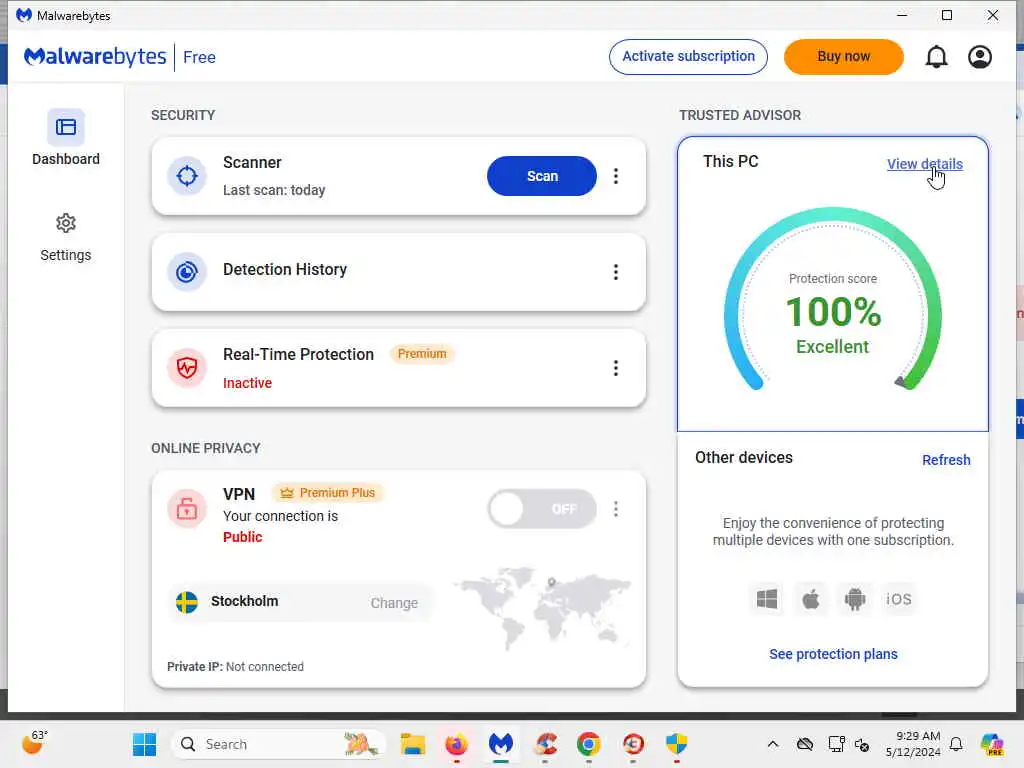Viewport: 1024px width, 768px height.
Task: Open Google Chrome from the taskbar
Action: point(588,744)
